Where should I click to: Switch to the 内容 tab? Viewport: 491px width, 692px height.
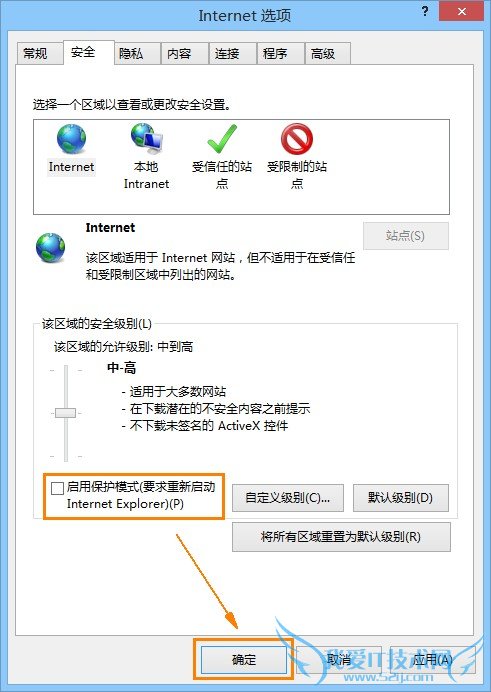coord(179,54)
